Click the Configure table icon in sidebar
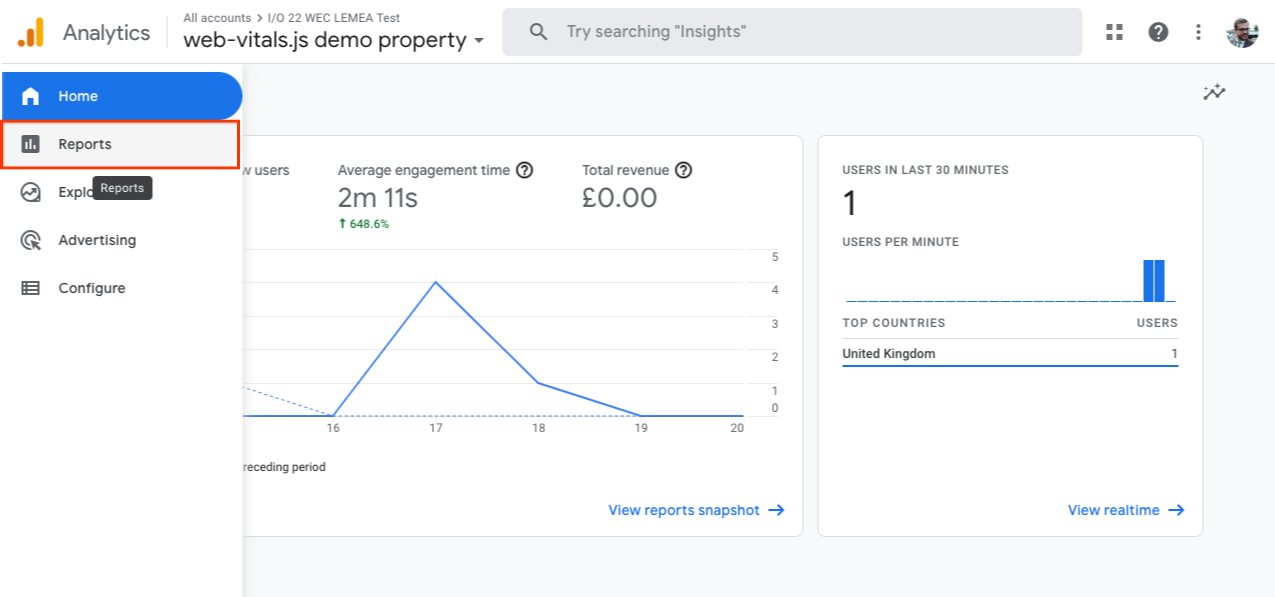 coord(31,288)
